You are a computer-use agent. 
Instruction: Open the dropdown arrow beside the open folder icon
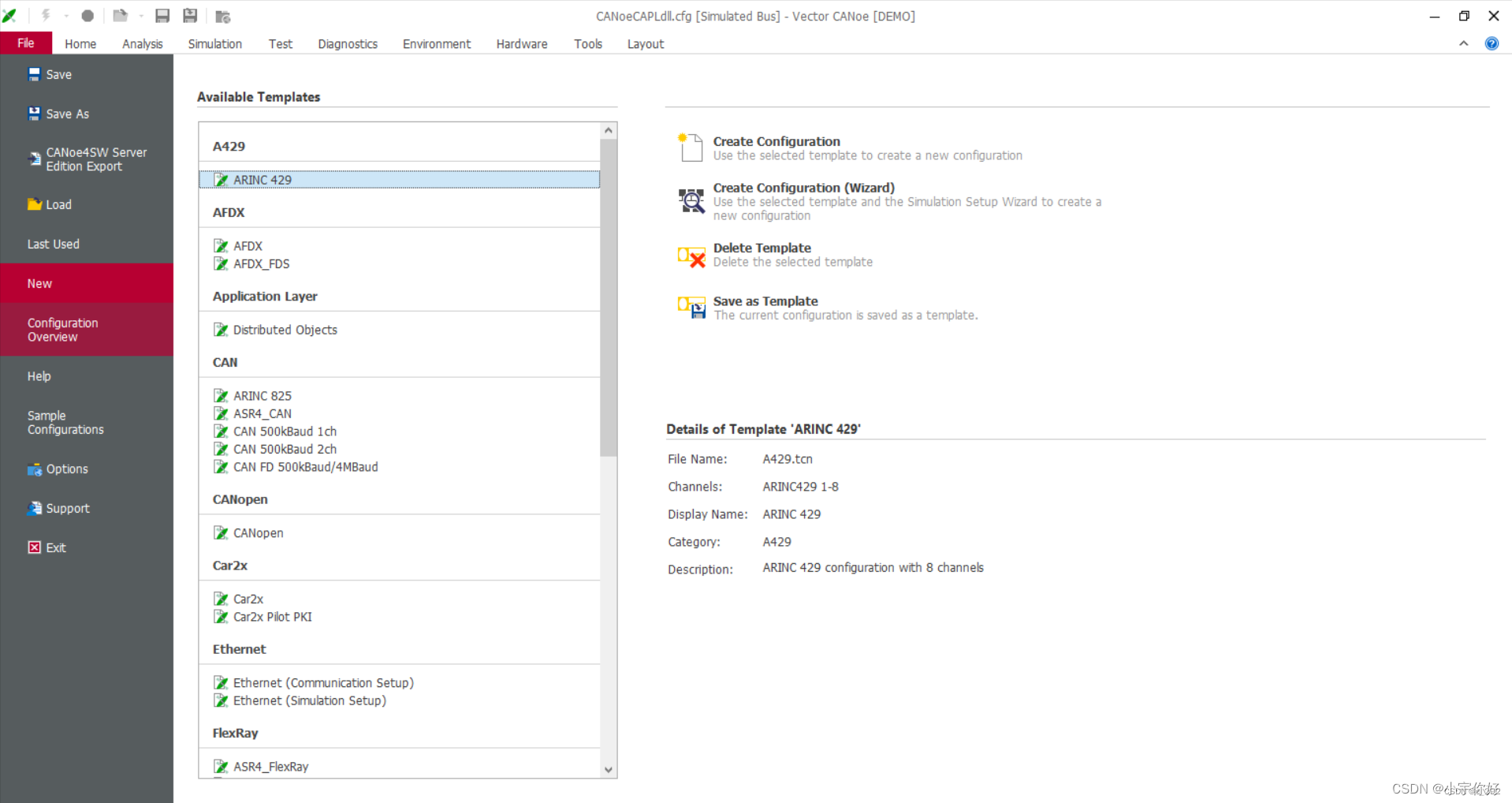(141, 16)
